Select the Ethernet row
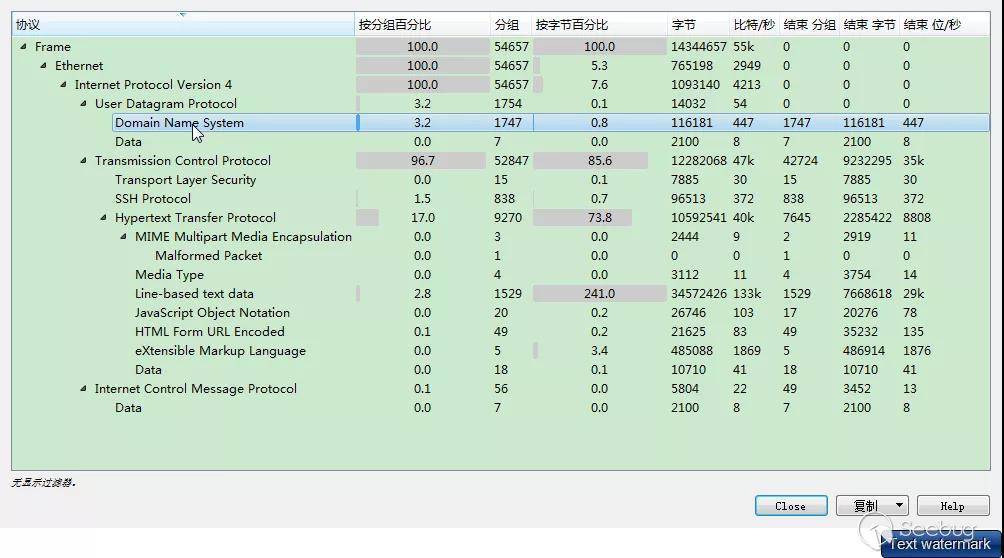This screenshot has width=1004, height=558. (x=501, y=65)
